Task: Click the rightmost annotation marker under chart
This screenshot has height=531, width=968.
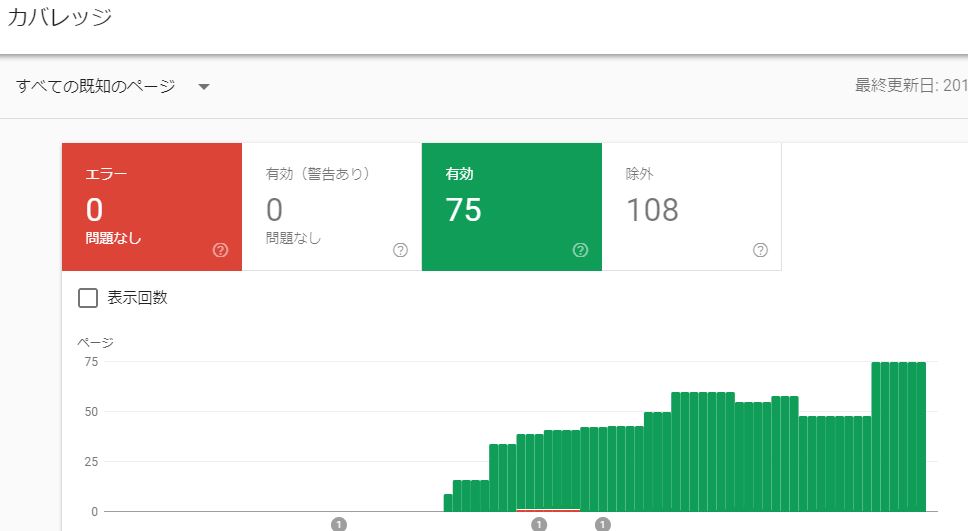Action: click(x=603, y=525)
